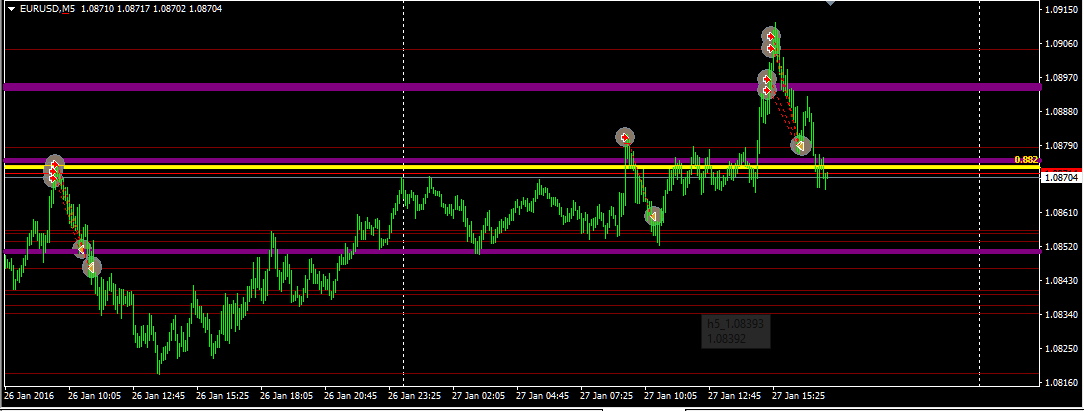Select the second sell arrow just under the peak's top arrow
This screenshot has height=411, width=1084.
click(772, 48)
